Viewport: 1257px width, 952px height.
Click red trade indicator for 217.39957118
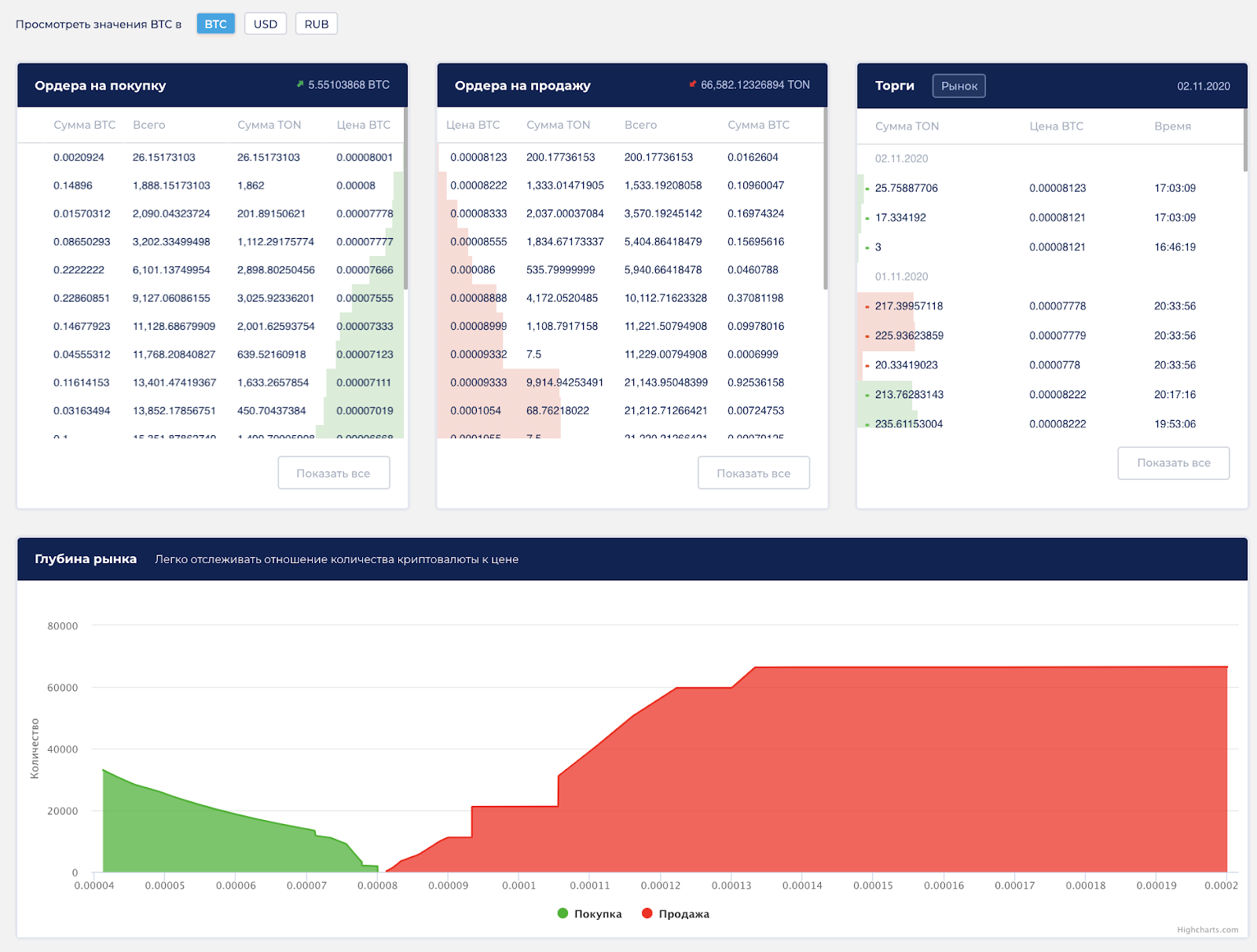coord(867,307)
